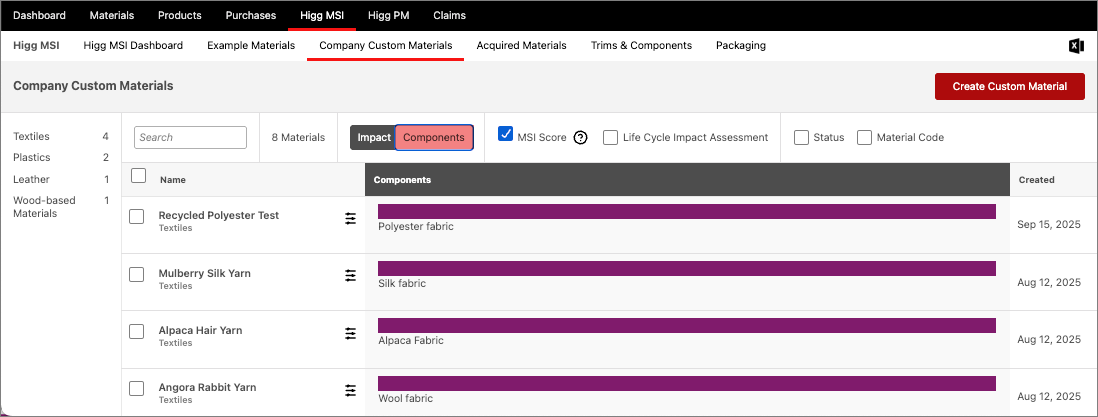Open settings sliders for Alpaca Hair Yarn

(x=350, y=334)
